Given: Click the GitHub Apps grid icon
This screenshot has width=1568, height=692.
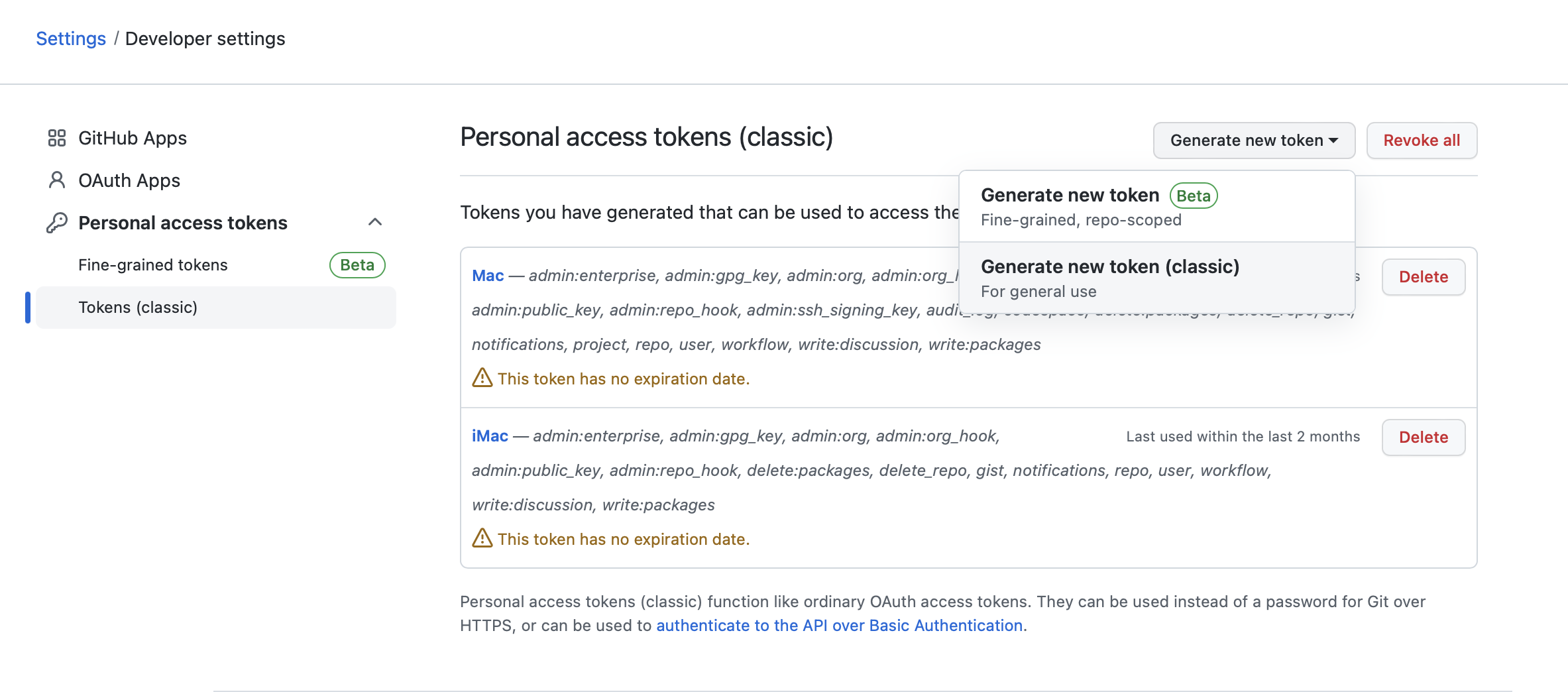Looking at the screenshot, I should point(57,138).
